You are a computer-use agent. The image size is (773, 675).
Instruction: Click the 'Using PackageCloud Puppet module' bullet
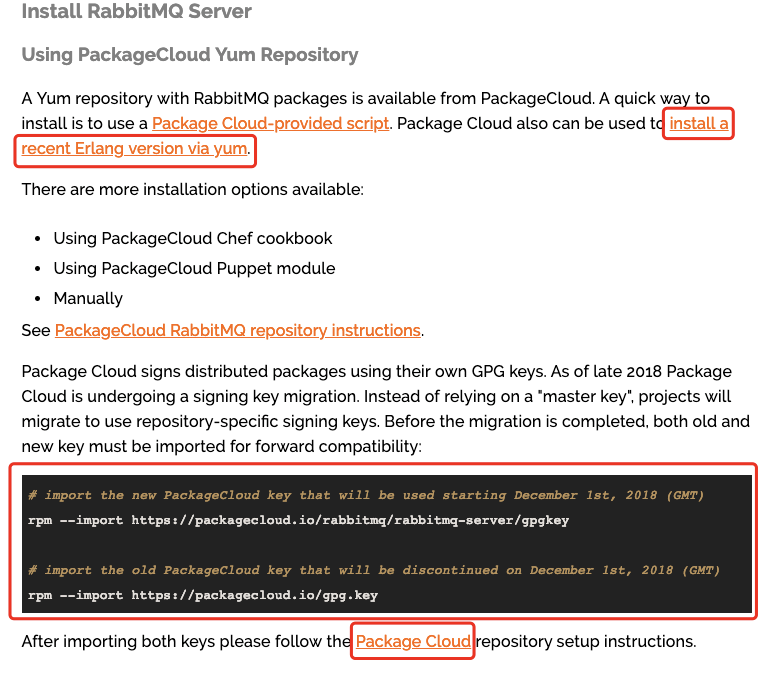tap(194, 269)
